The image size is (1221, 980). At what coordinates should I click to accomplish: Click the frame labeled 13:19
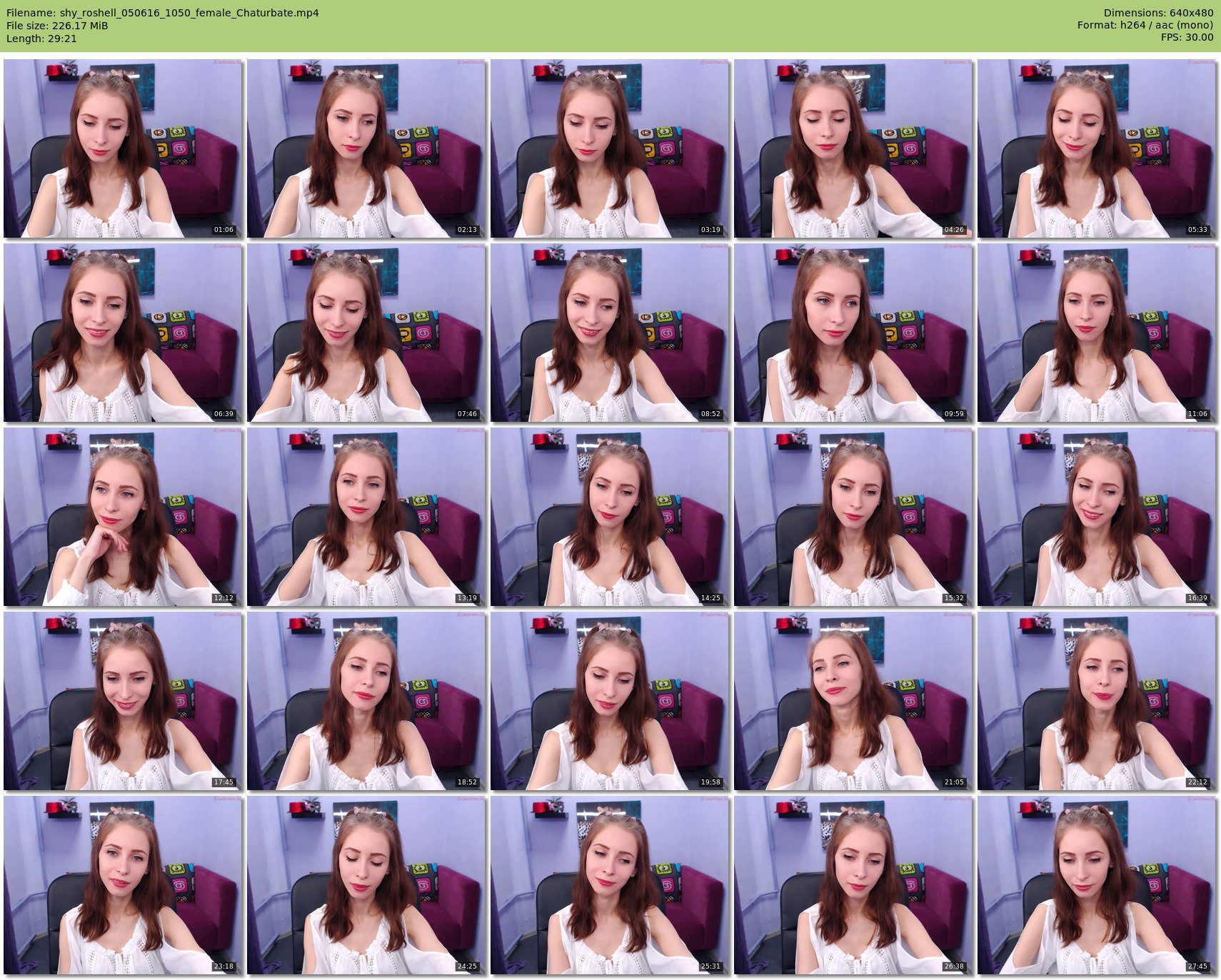point(366,517)
